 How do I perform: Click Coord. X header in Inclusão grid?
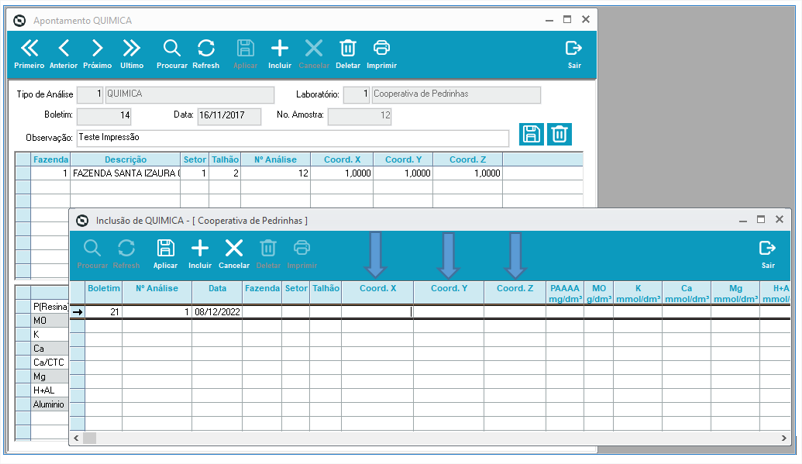377,293
